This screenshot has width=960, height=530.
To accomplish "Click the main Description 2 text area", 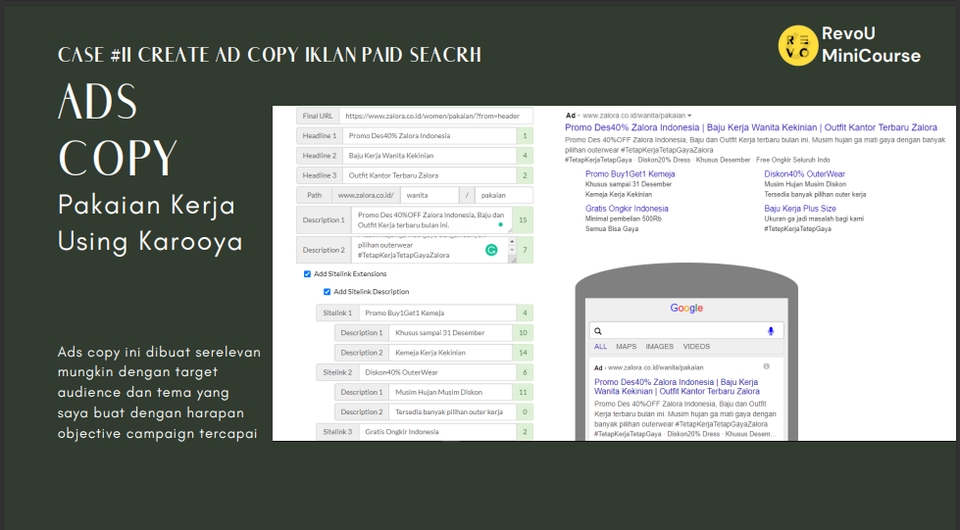I will click(430, 250).
